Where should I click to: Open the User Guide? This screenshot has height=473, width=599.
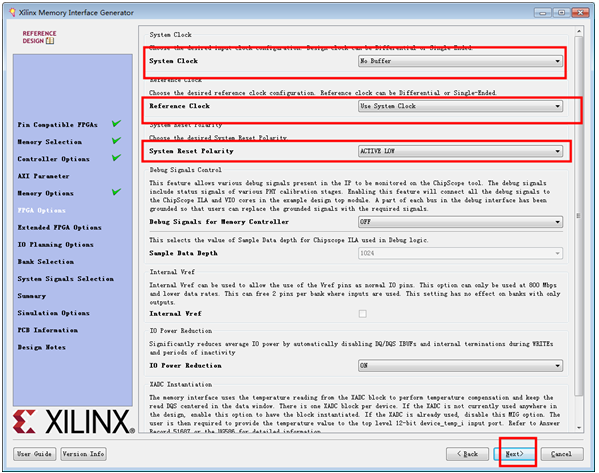[x=34, y=454]
